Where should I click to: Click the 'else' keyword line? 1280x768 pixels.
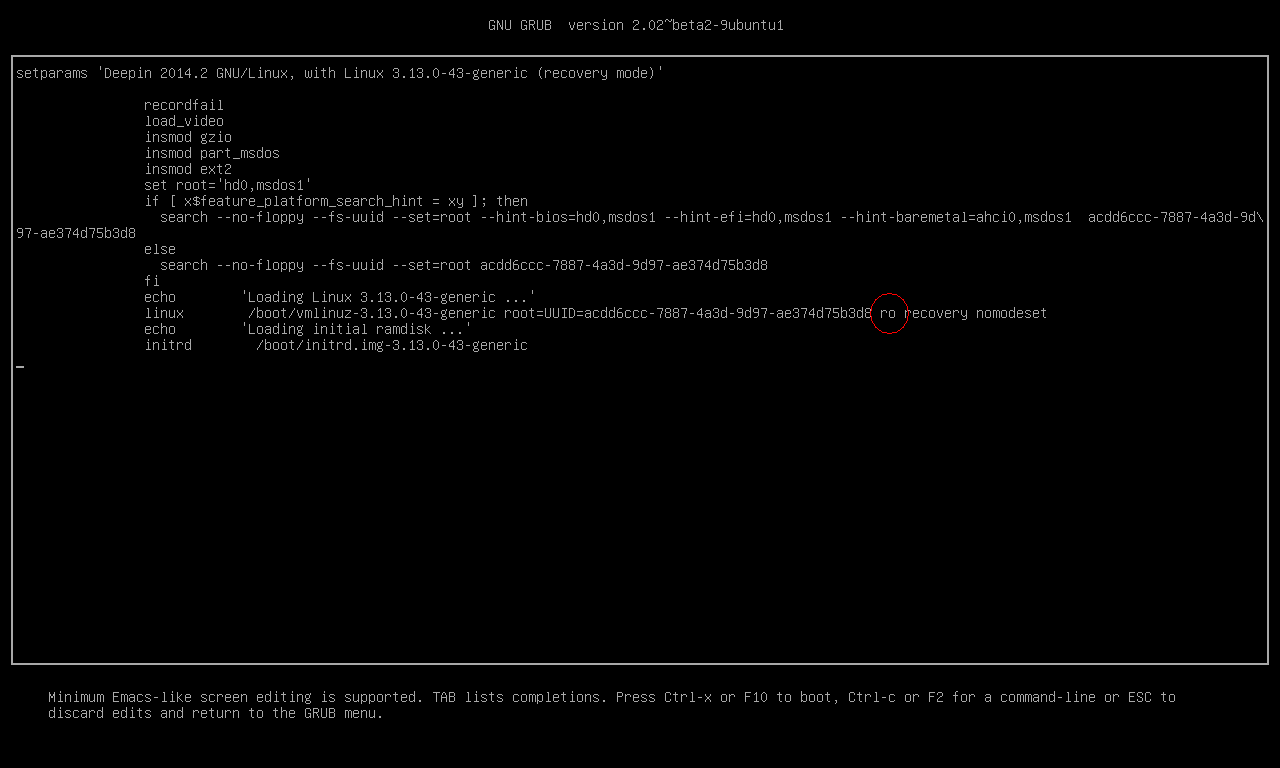tap(160, 249)
